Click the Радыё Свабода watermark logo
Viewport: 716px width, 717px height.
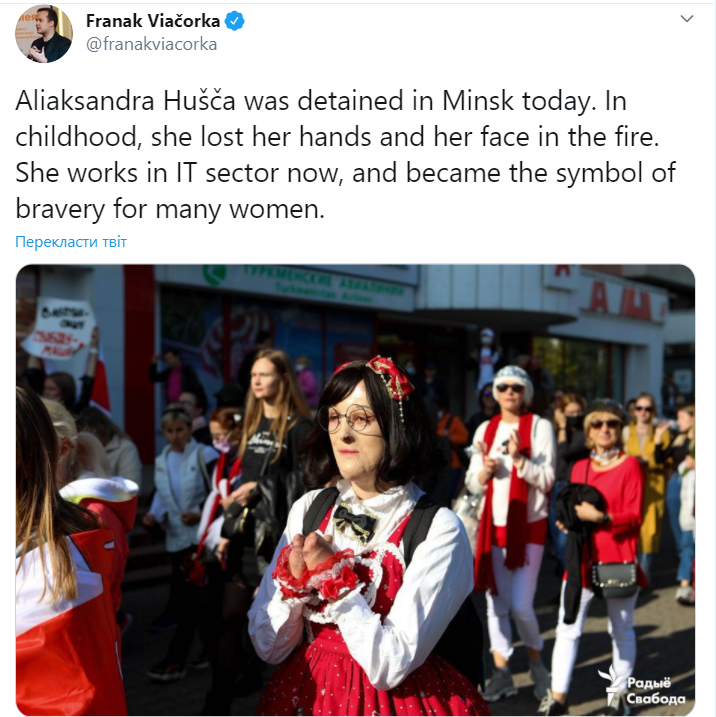point(642,689)
